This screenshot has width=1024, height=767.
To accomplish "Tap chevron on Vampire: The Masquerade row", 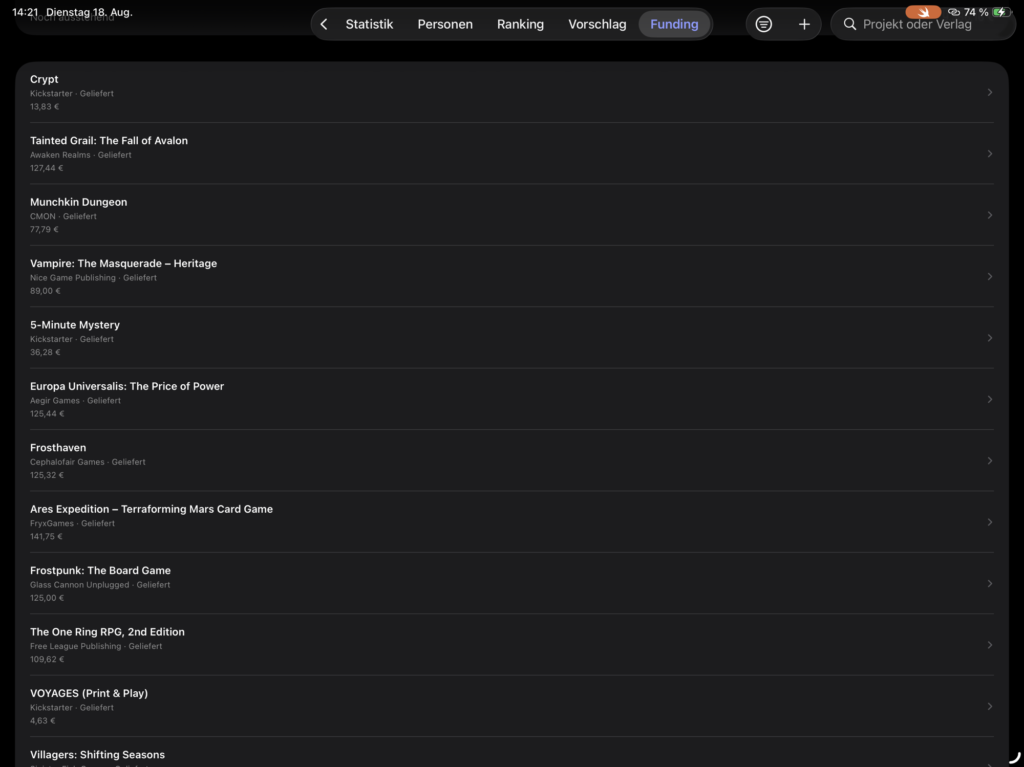I will [x=989, y=276].
